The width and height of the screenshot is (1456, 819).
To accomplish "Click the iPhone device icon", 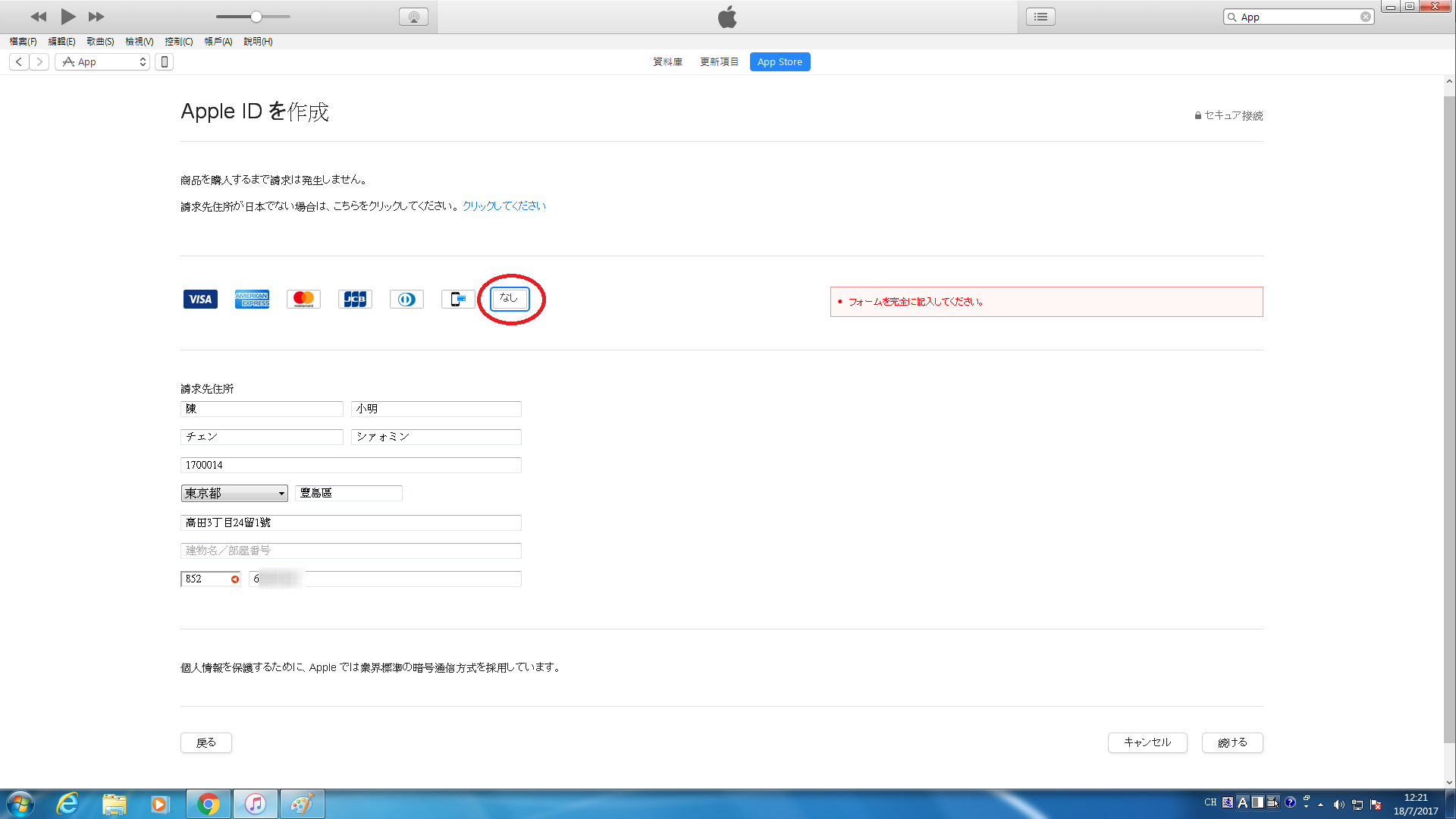I will 164,62.
